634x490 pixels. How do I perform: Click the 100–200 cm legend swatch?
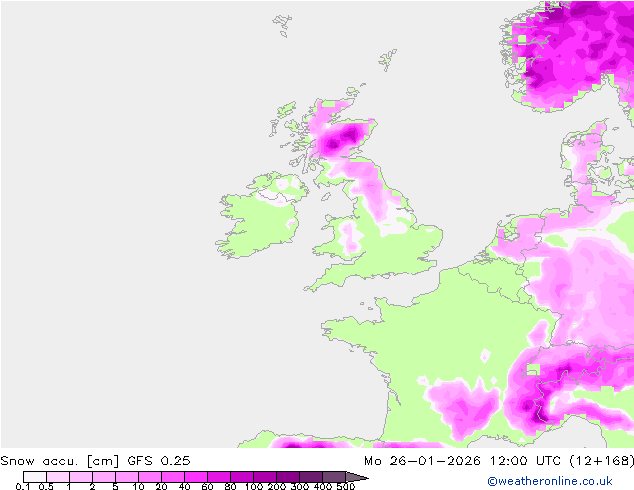[265, 477]
